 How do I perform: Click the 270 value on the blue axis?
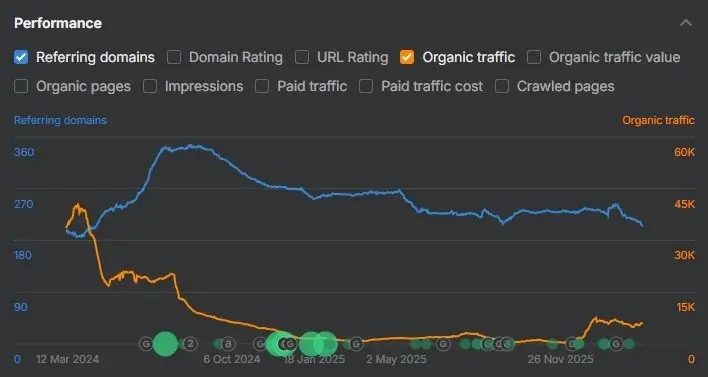coord(24,204)
